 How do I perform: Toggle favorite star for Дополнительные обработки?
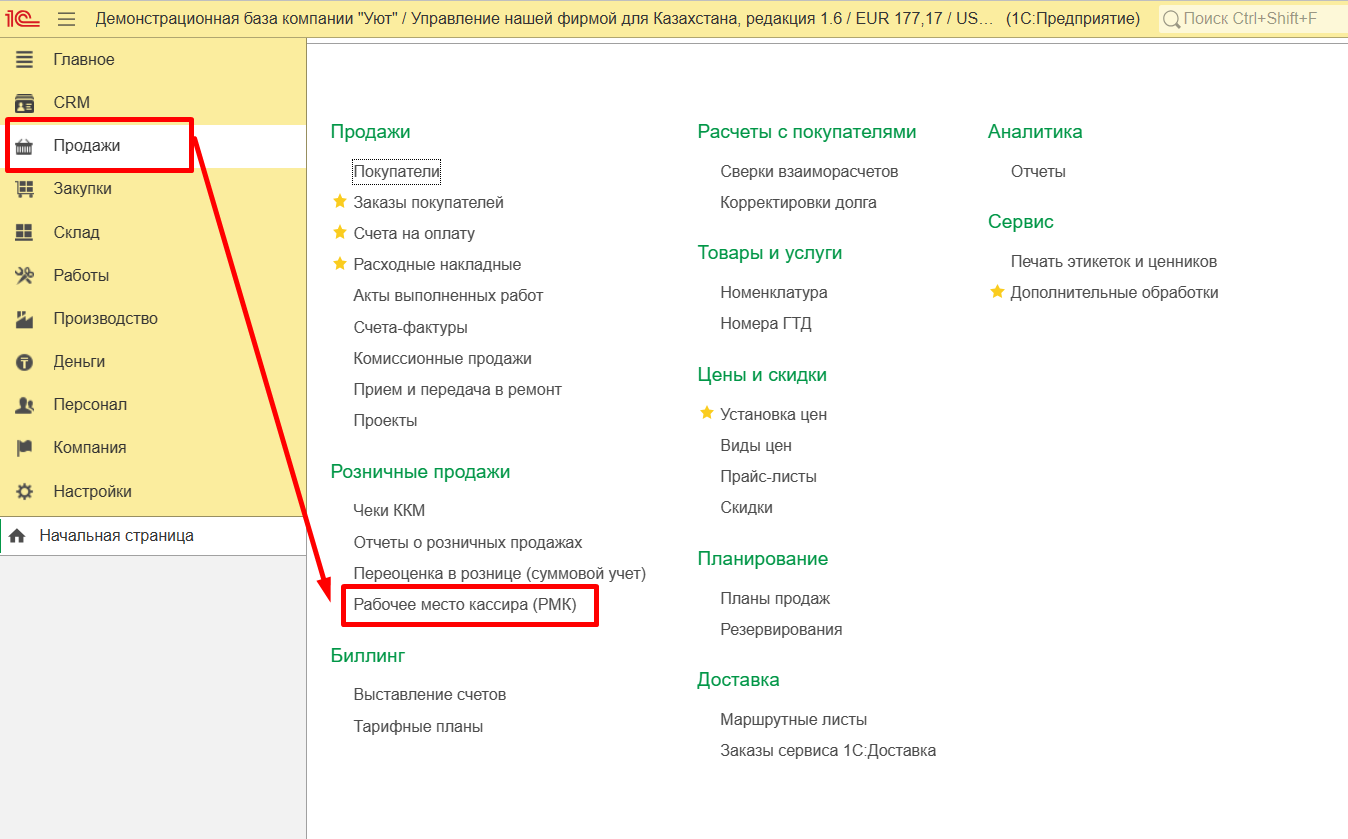click(996, 292)
